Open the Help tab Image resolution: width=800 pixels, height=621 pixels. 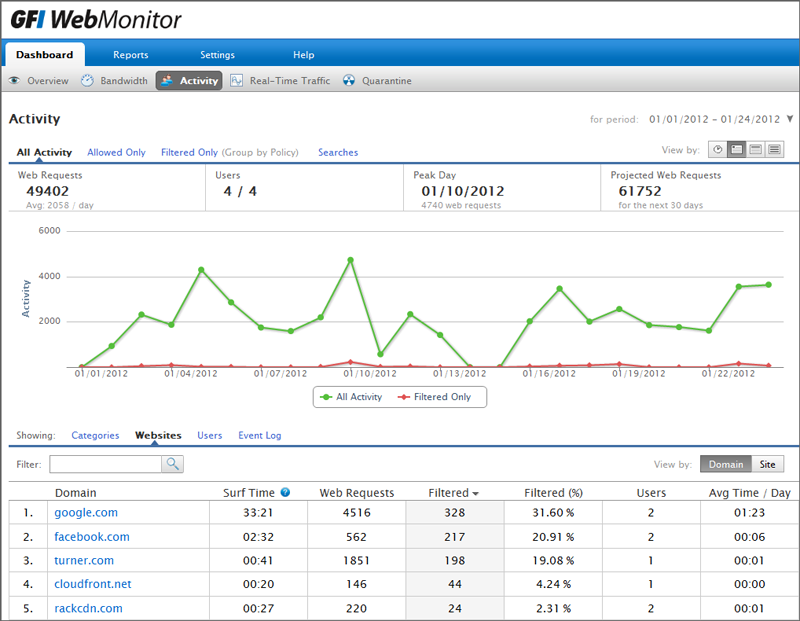point(304,55)
